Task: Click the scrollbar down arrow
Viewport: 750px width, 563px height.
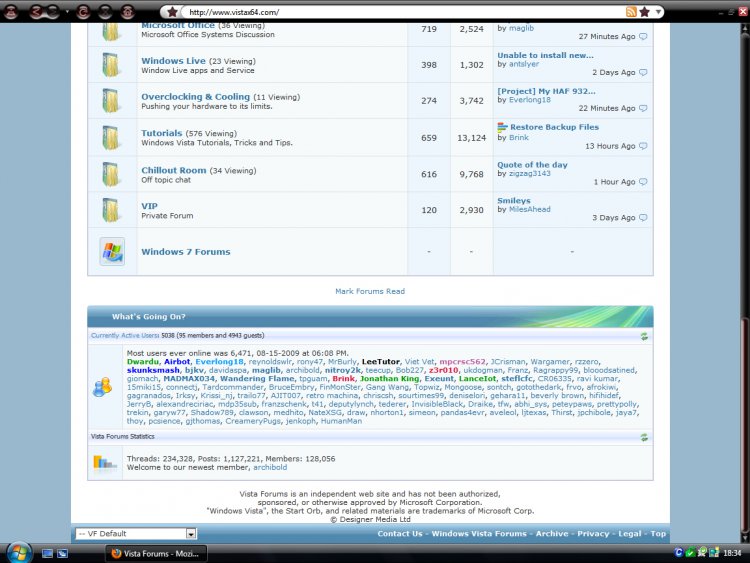Action: click(x=744, y=538)
